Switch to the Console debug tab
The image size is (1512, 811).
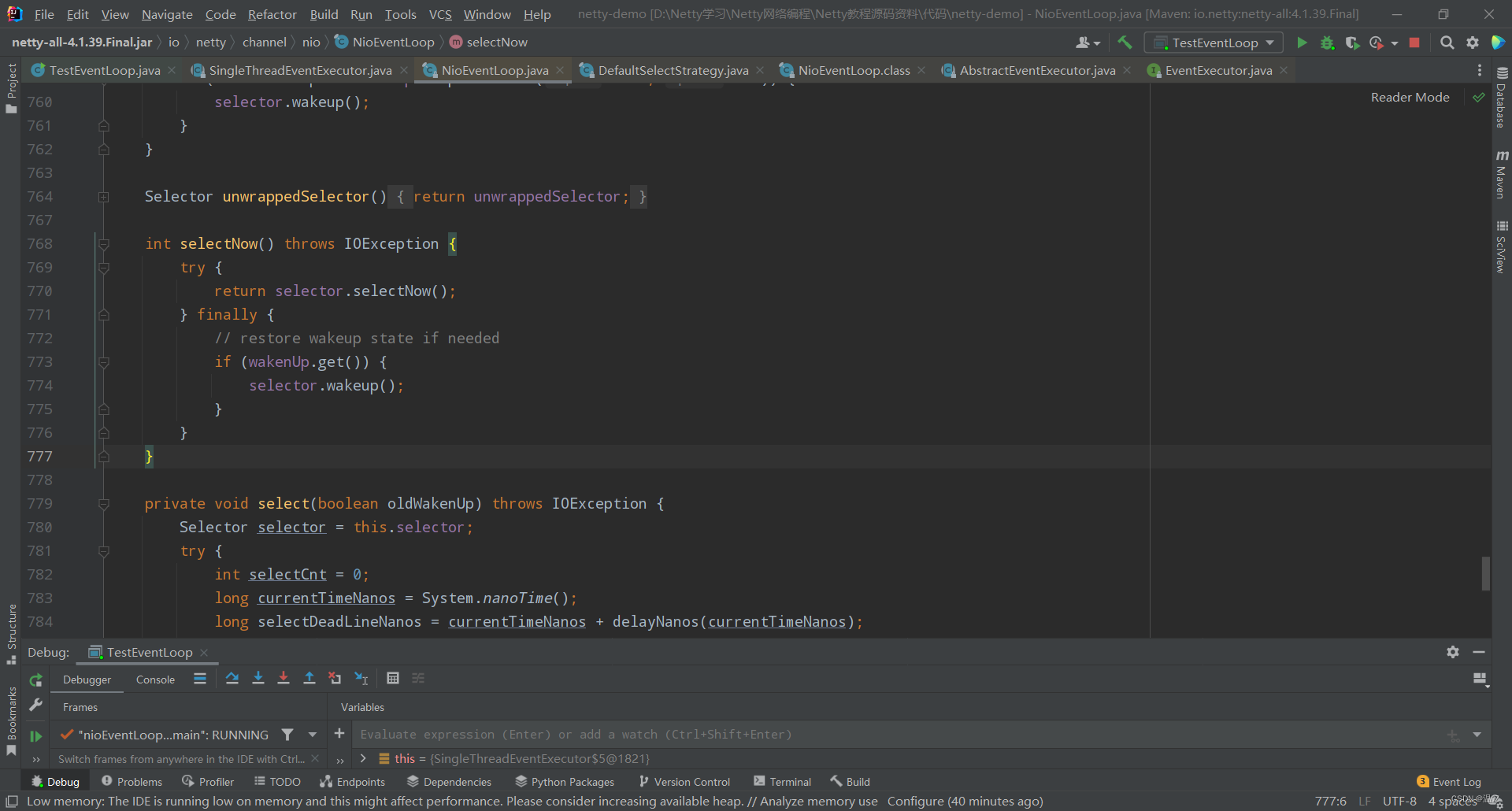click(x=155, y=680)
